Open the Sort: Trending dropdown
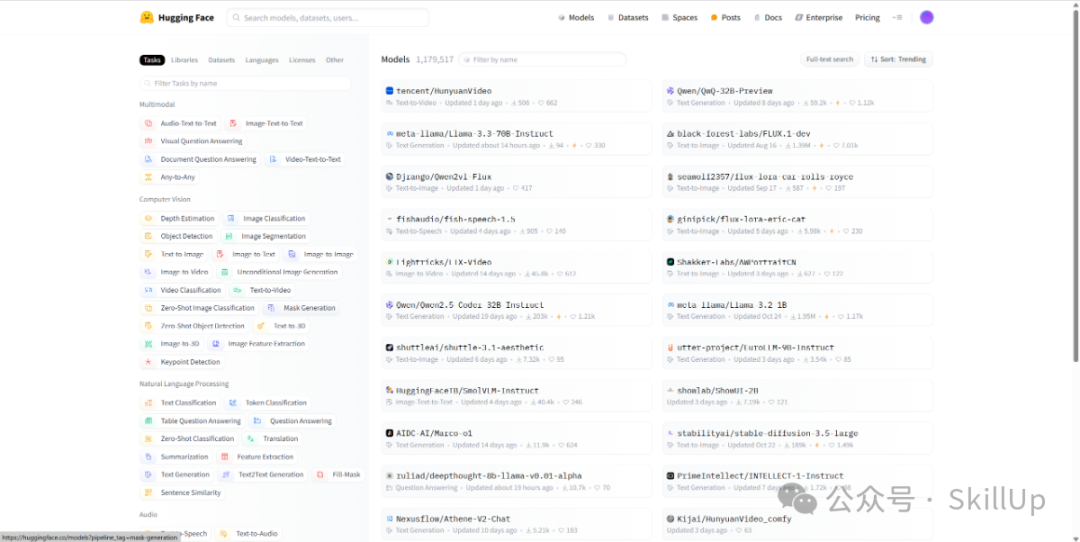Screen dimensions: 1080x542 [898, 59]
